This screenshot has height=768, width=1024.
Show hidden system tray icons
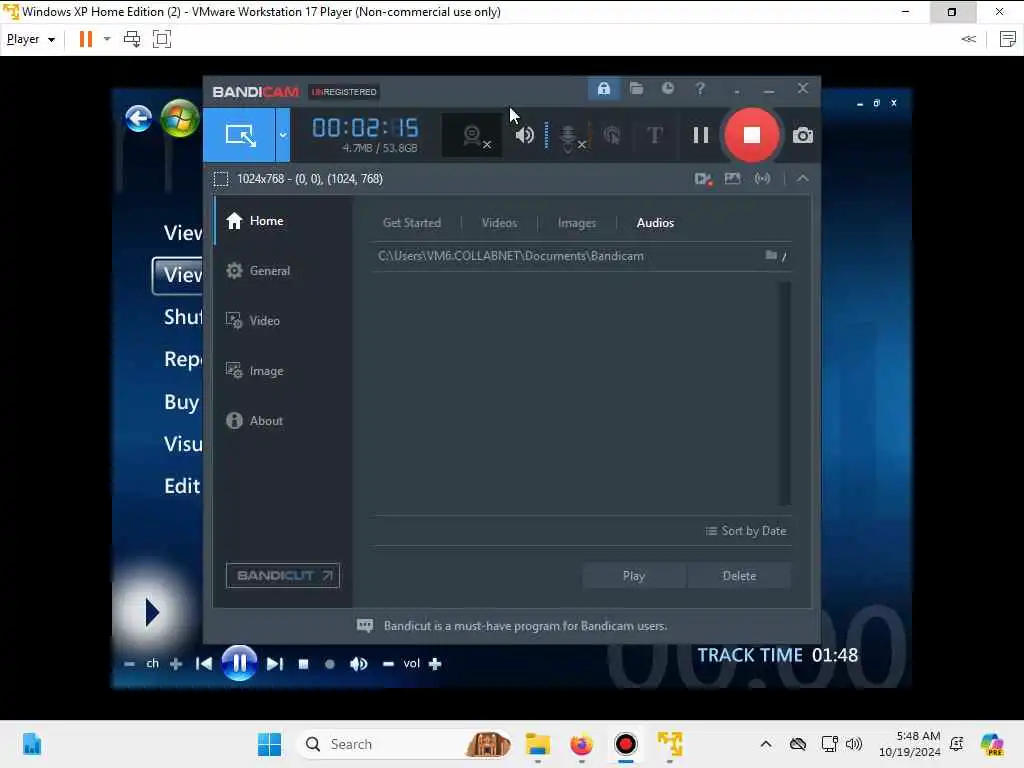(766, 744)
